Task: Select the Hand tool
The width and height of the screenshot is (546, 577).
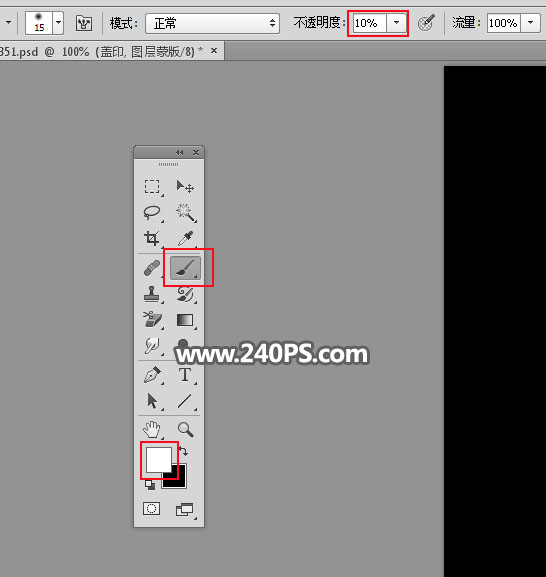Action: [152, 429]
